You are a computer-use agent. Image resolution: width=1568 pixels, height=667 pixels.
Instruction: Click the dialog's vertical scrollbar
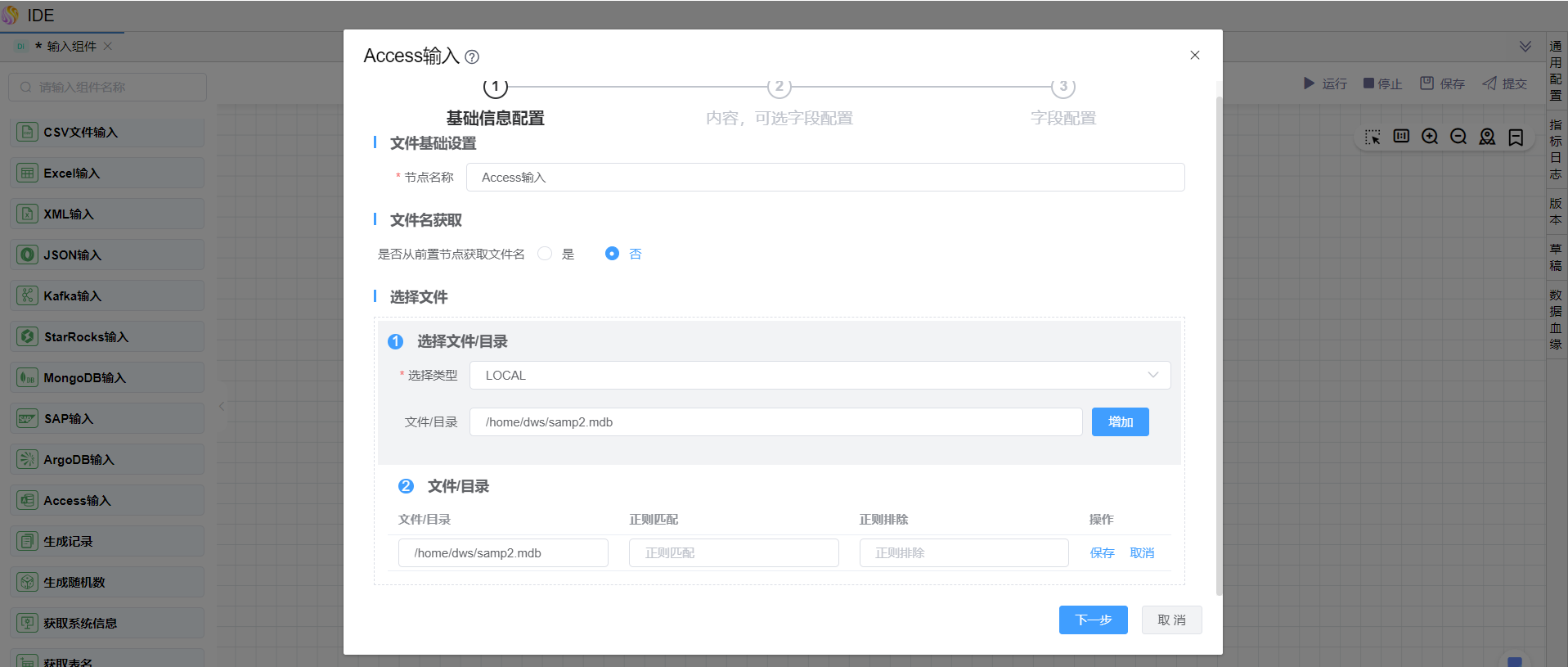1219,345
